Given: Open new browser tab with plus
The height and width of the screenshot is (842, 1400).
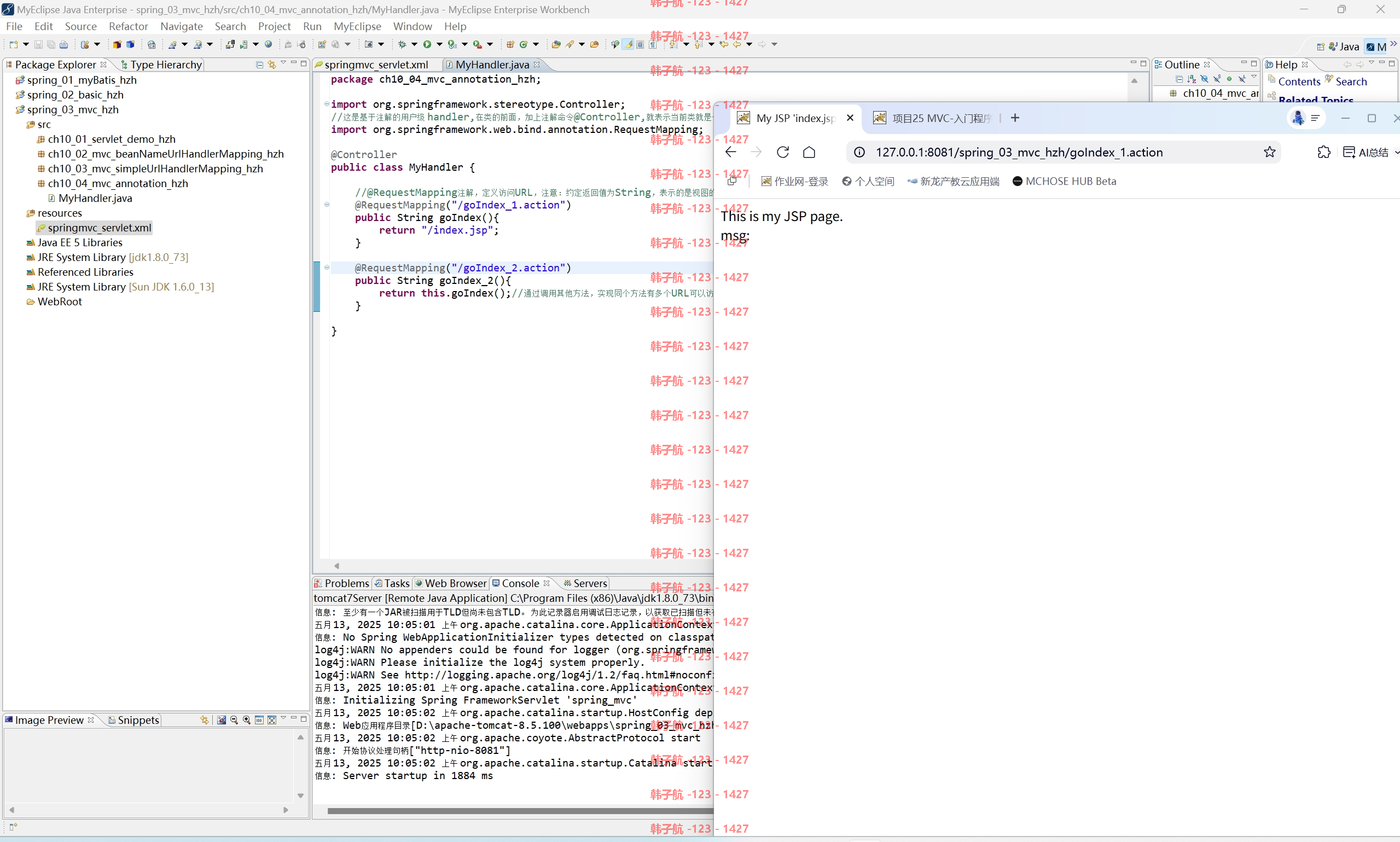Looking at the screenshot, I should point(1015,118).
